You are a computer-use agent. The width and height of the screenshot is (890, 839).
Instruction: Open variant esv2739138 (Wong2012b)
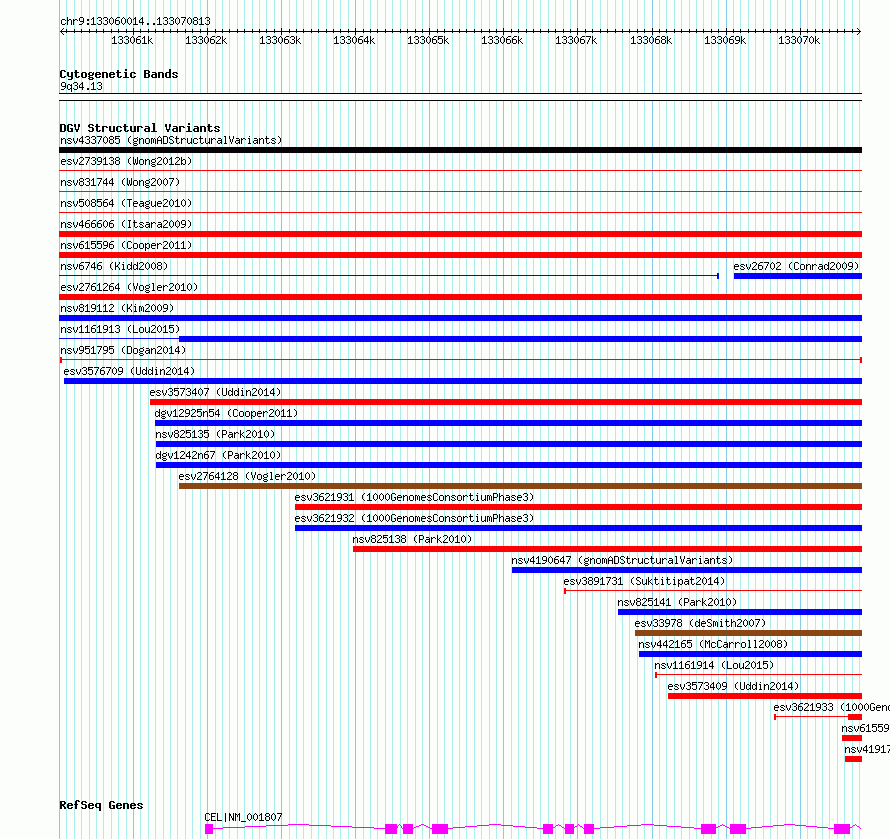click(126, 161)
